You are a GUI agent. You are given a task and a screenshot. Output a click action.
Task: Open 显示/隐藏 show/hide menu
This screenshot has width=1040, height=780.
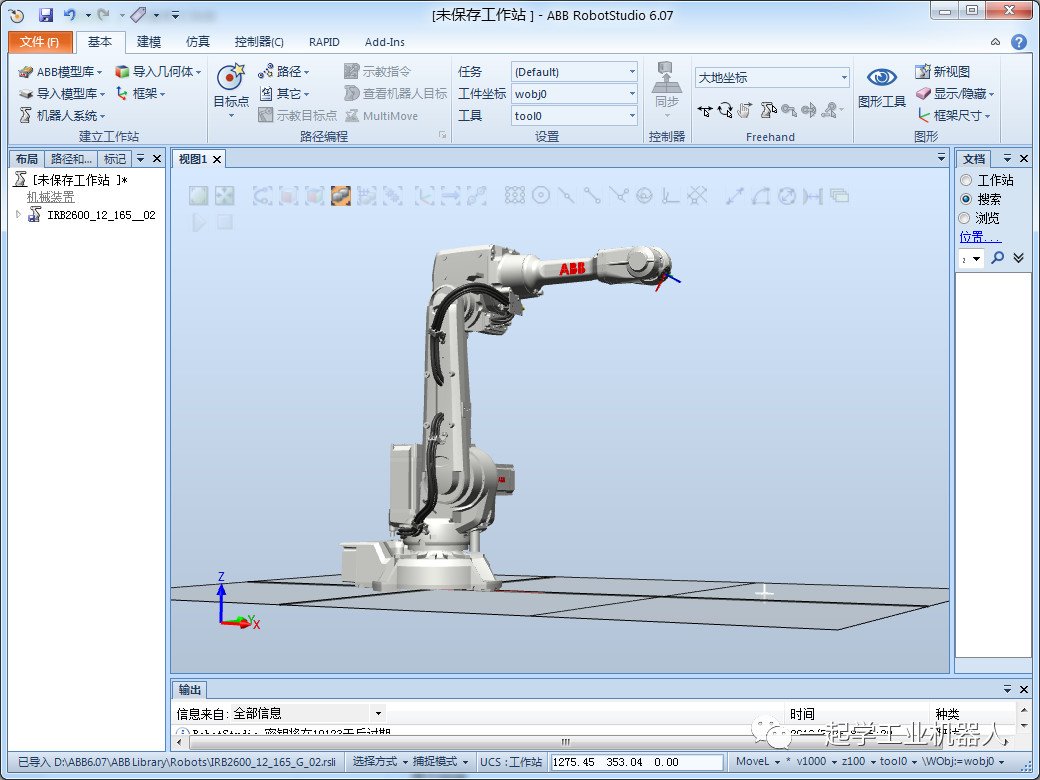pyautogui.click(x=954, y=94)
